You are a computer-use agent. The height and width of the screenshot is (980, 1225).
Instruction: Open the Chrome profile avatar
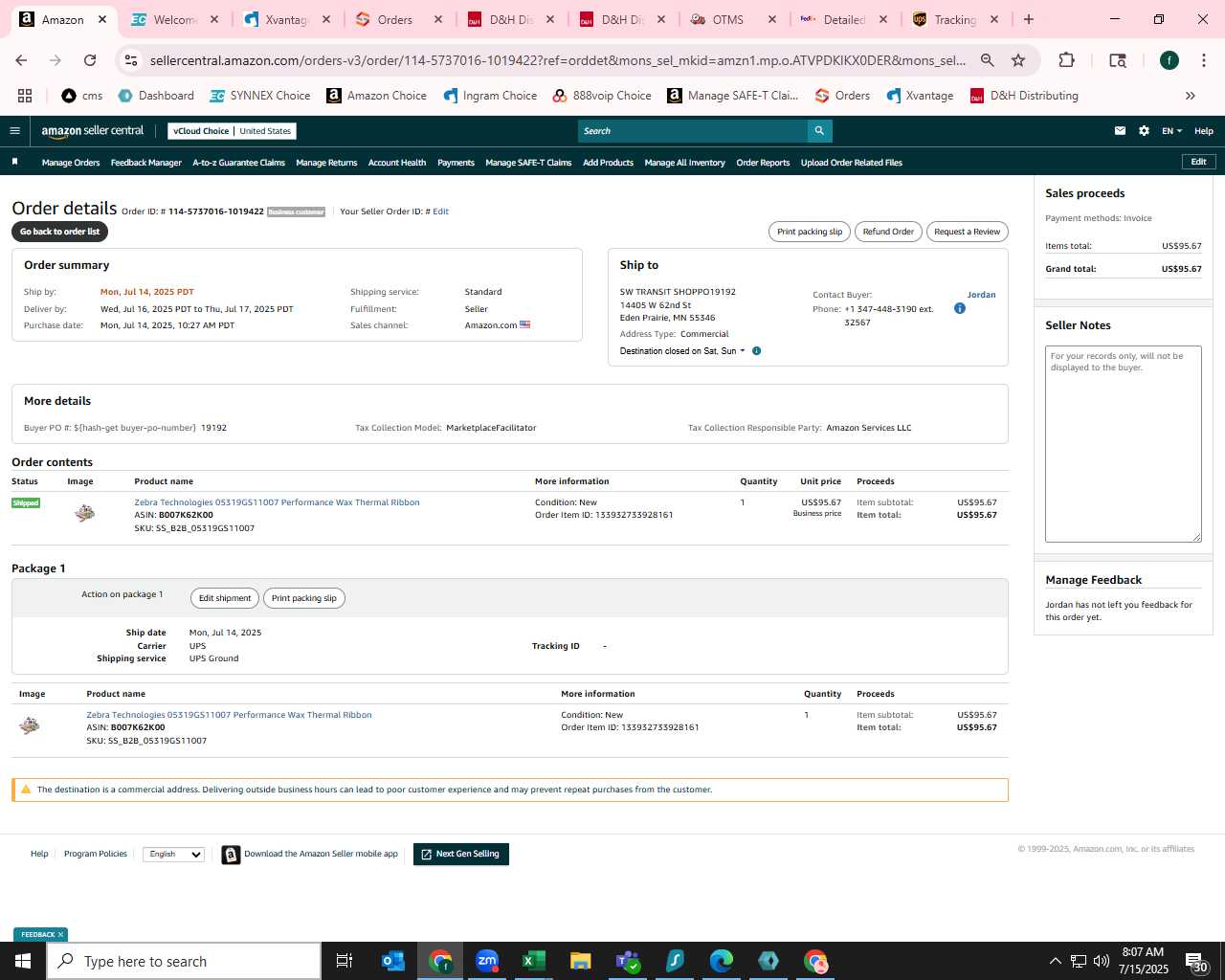pos(1169,60)
